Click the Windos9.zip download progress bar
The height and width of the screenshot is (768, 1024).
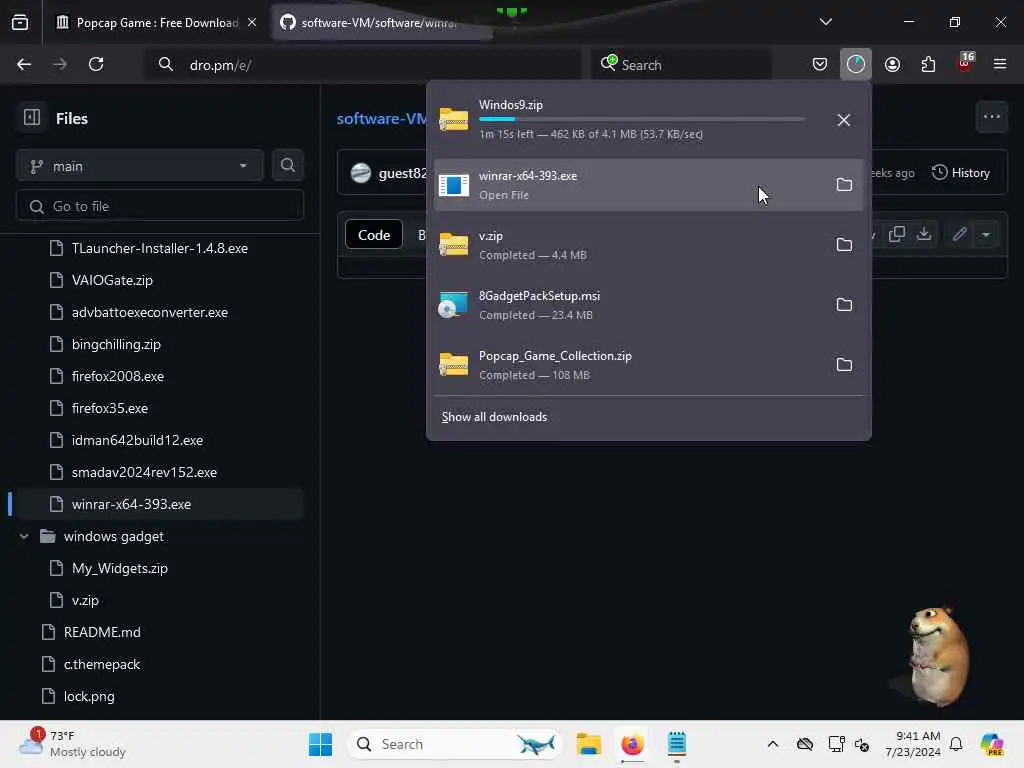click(x=642, y=119)
